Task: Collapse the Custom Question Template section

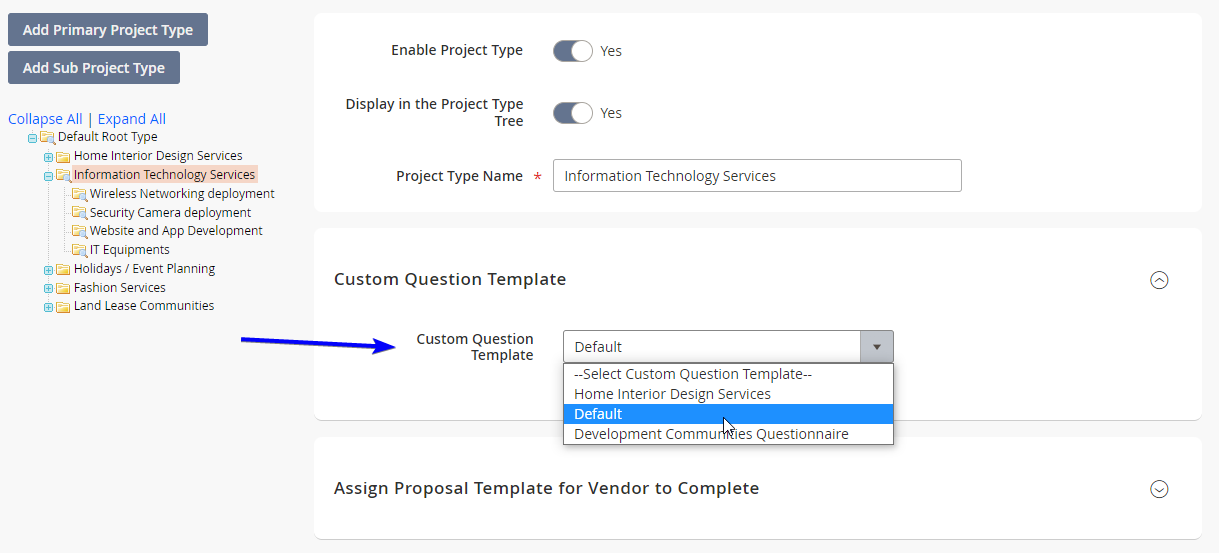Action: click(1159, 280)
